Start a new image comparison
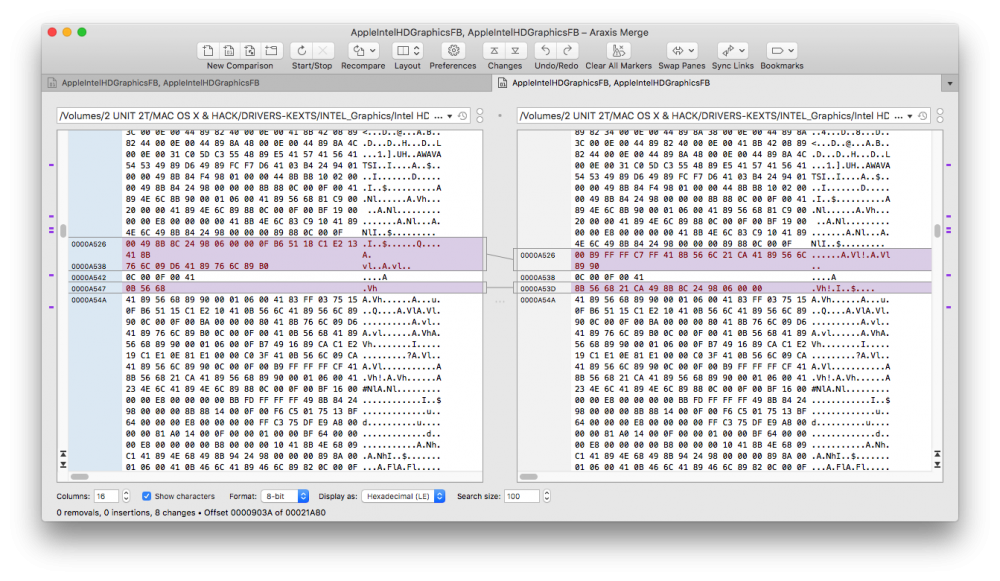Image resolution: width=1000 pixels, height=581 pixels. [x=250, y=50]
